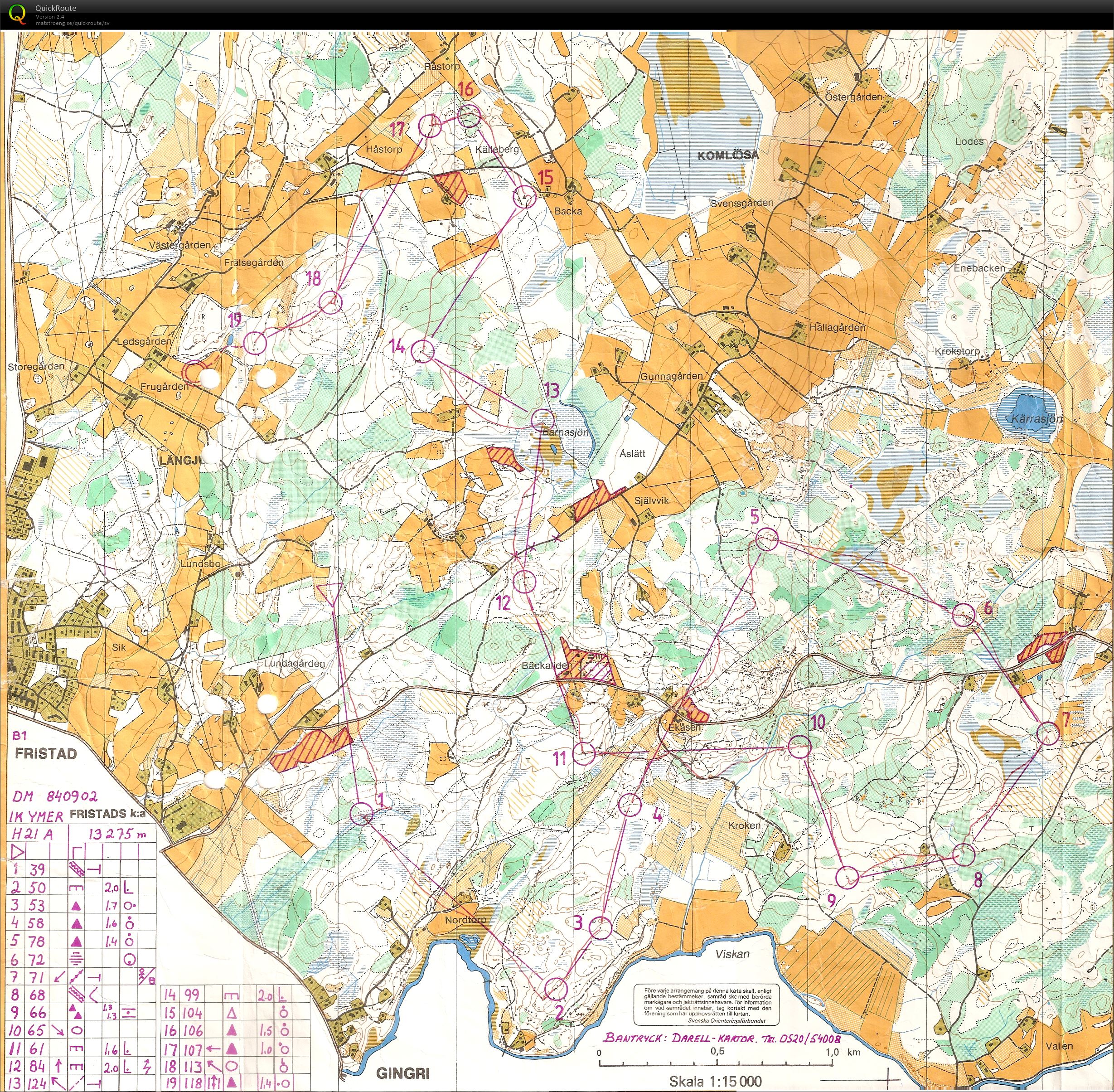Screen dimensions: 1114x1092
Task: Click the Självvik place name
Action: pyautogui.click(x=651, y=500)
